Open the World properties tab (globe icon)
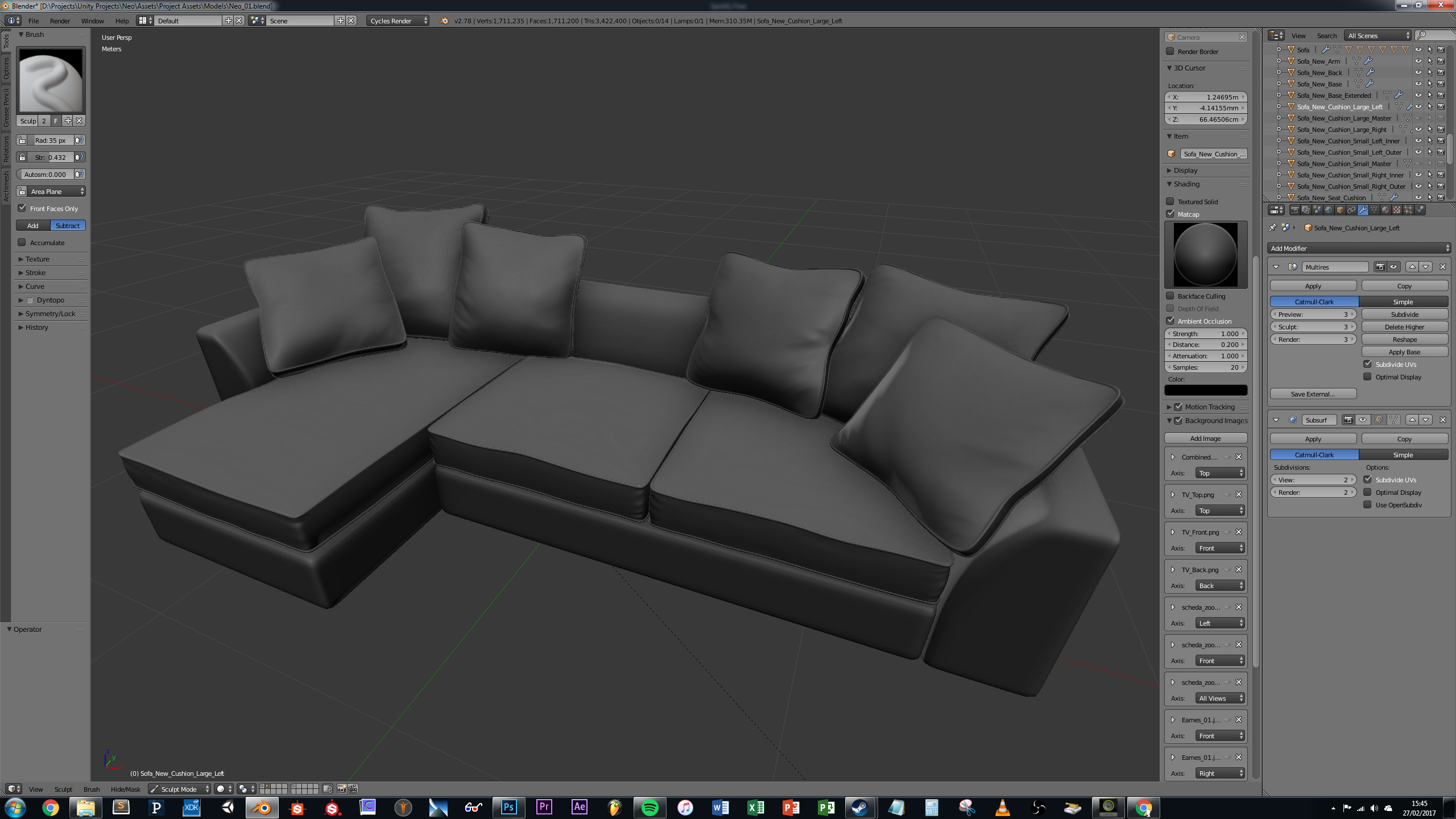 coord(1329,210)
